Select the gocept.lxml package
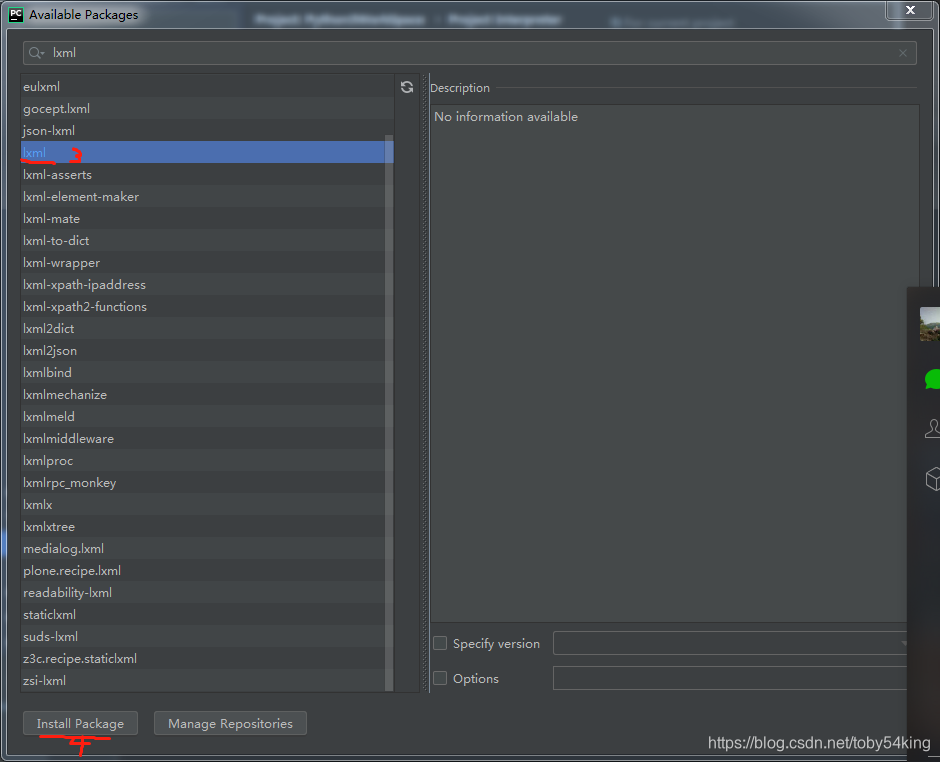Screen dimensions: 940x762 click(207, 109)
